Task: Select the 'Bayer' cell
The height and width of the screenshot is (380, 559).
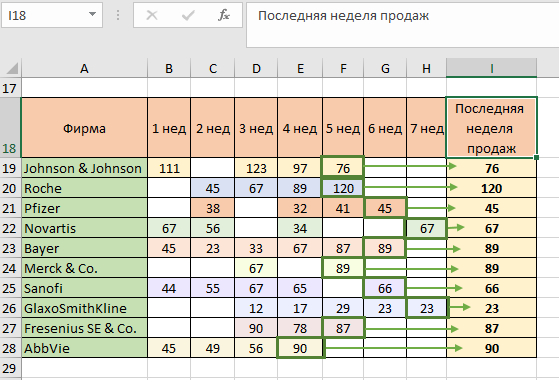Action: pyautogui.click(x=84, y=248)
